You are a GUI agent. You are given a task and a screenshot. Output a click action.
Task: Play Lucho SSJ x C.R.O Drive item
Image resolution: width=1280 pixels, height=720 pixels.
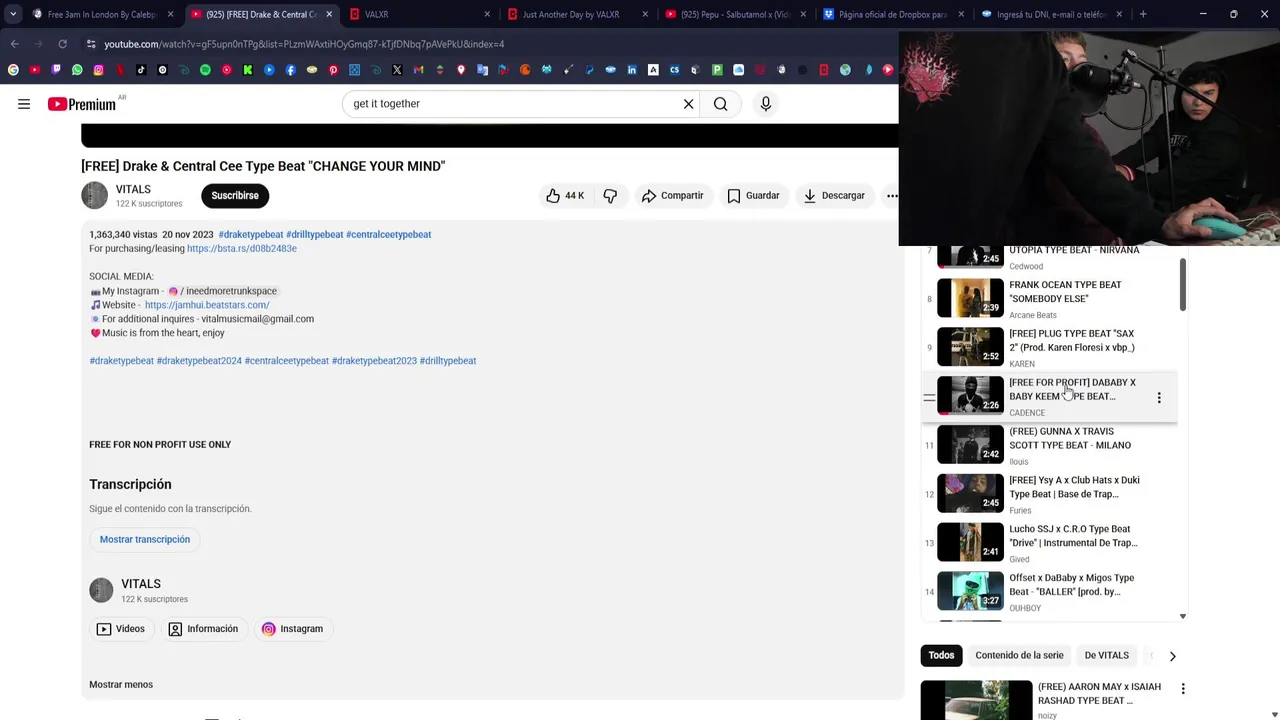[x=1048, y=543]
